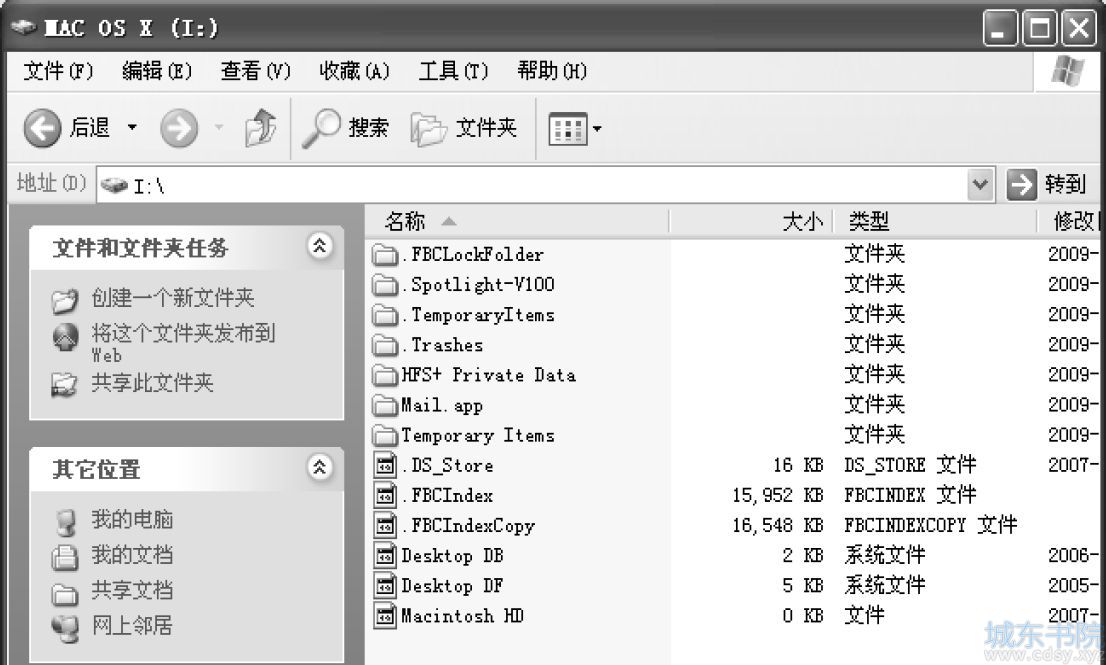This screenshot has width=1106, height=665.
Task: Click the Network Places icon in sidebar
Action: (x=66, y=628)
